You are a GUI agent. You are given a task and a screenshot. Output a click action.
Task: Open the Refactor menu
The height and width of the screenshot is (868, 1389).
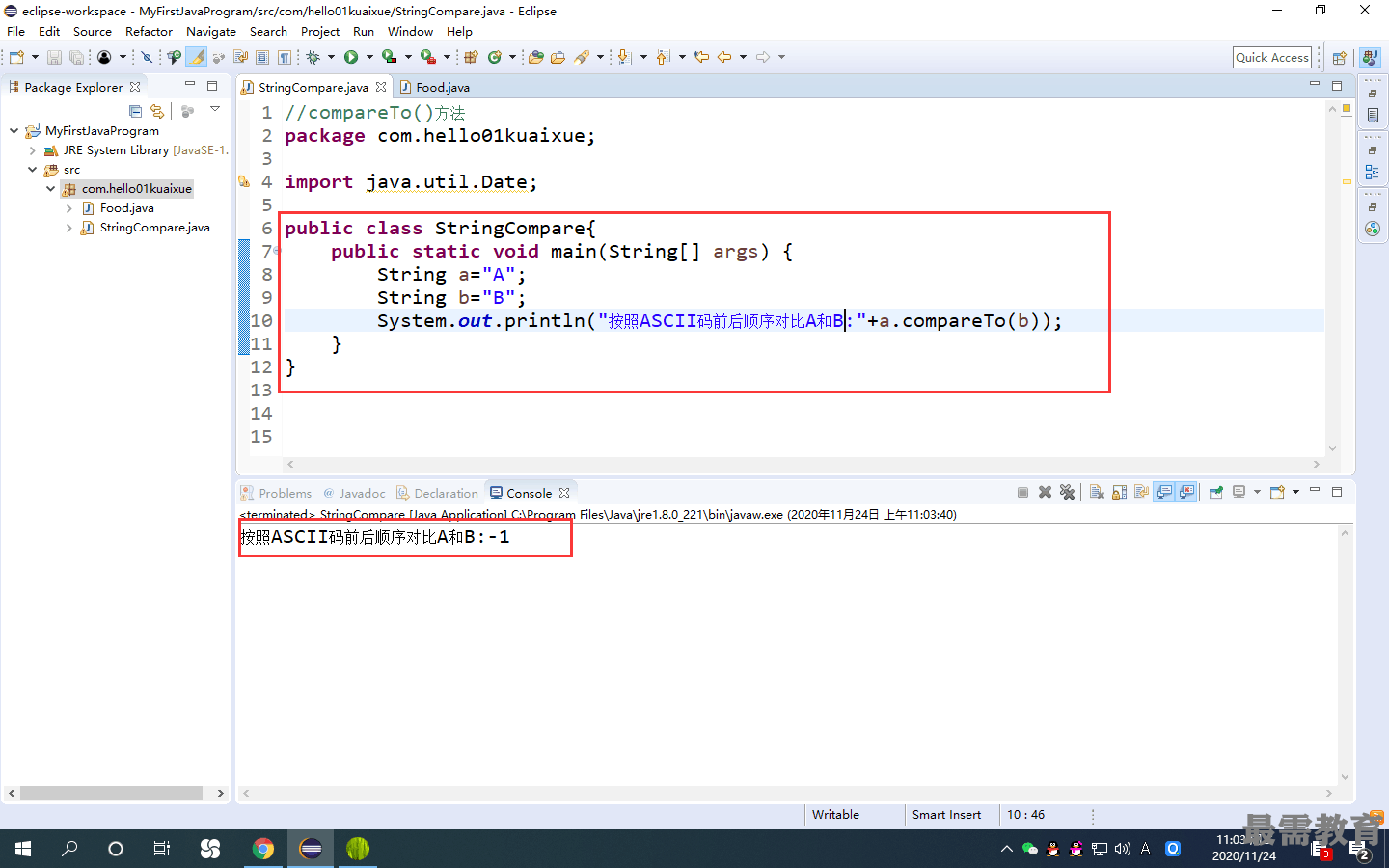(149, 32)
